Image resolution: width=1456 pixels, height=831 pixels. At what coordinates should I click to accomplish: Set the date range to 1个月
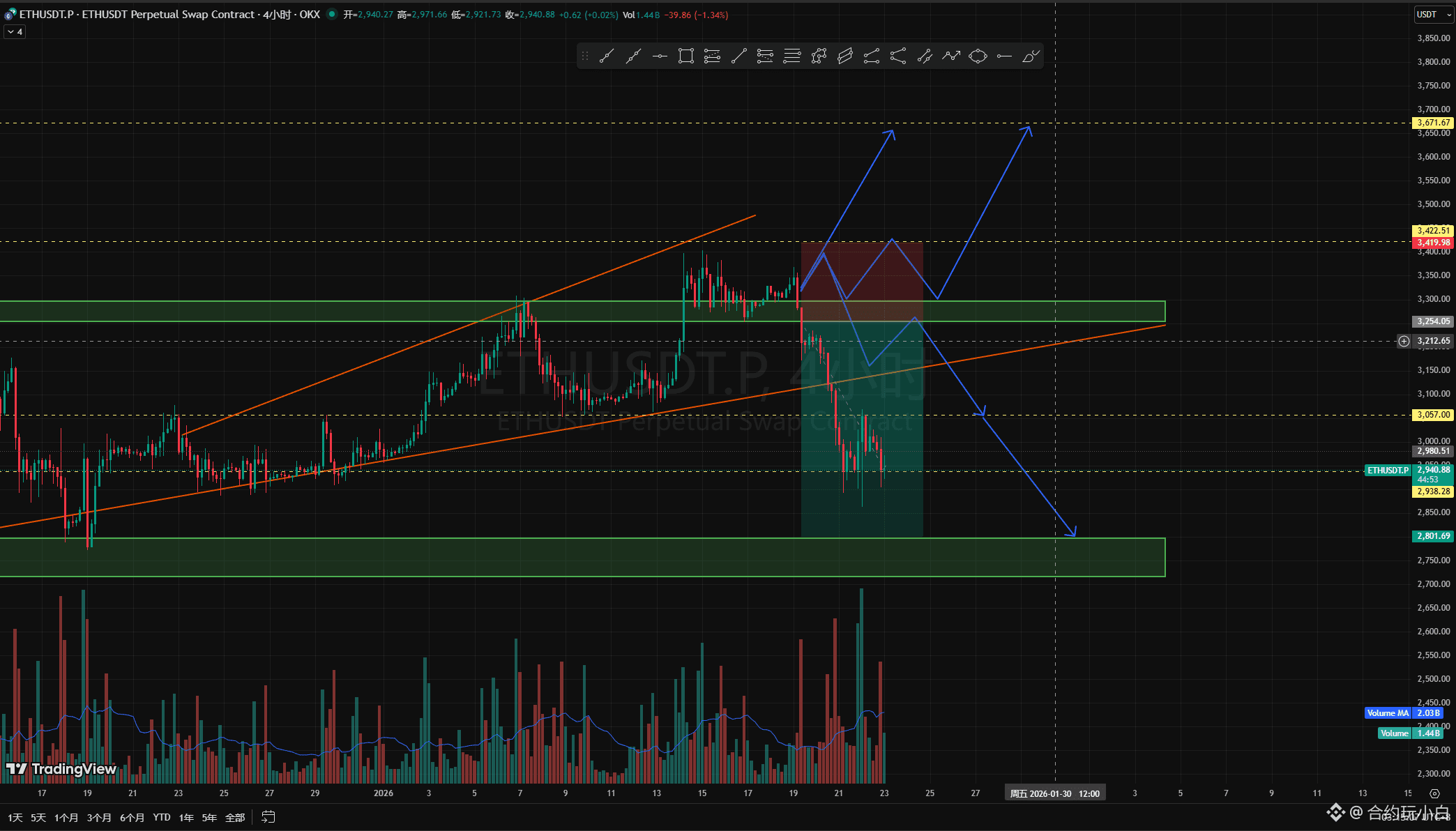tap(66, 817)
